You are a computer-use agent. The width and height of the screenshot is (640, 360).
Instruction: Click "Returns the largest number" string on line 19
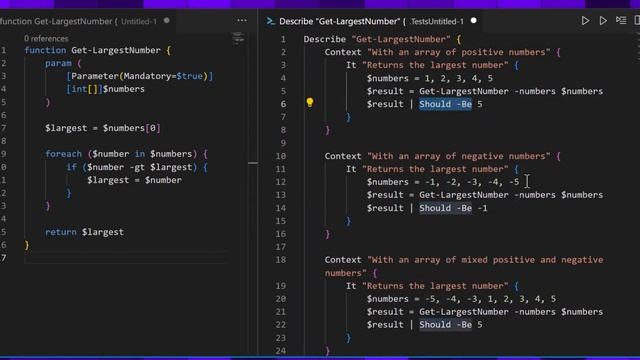[x=435, y=286]
